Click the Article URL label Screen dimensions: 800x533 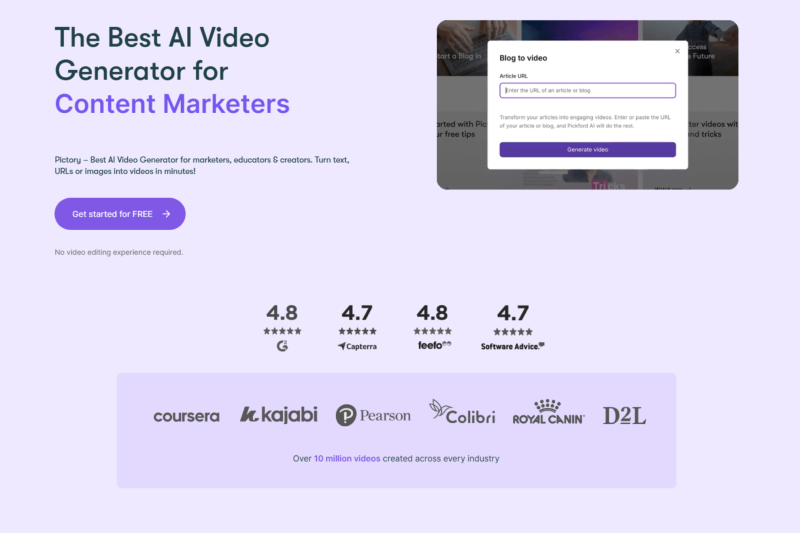point(513,76)
